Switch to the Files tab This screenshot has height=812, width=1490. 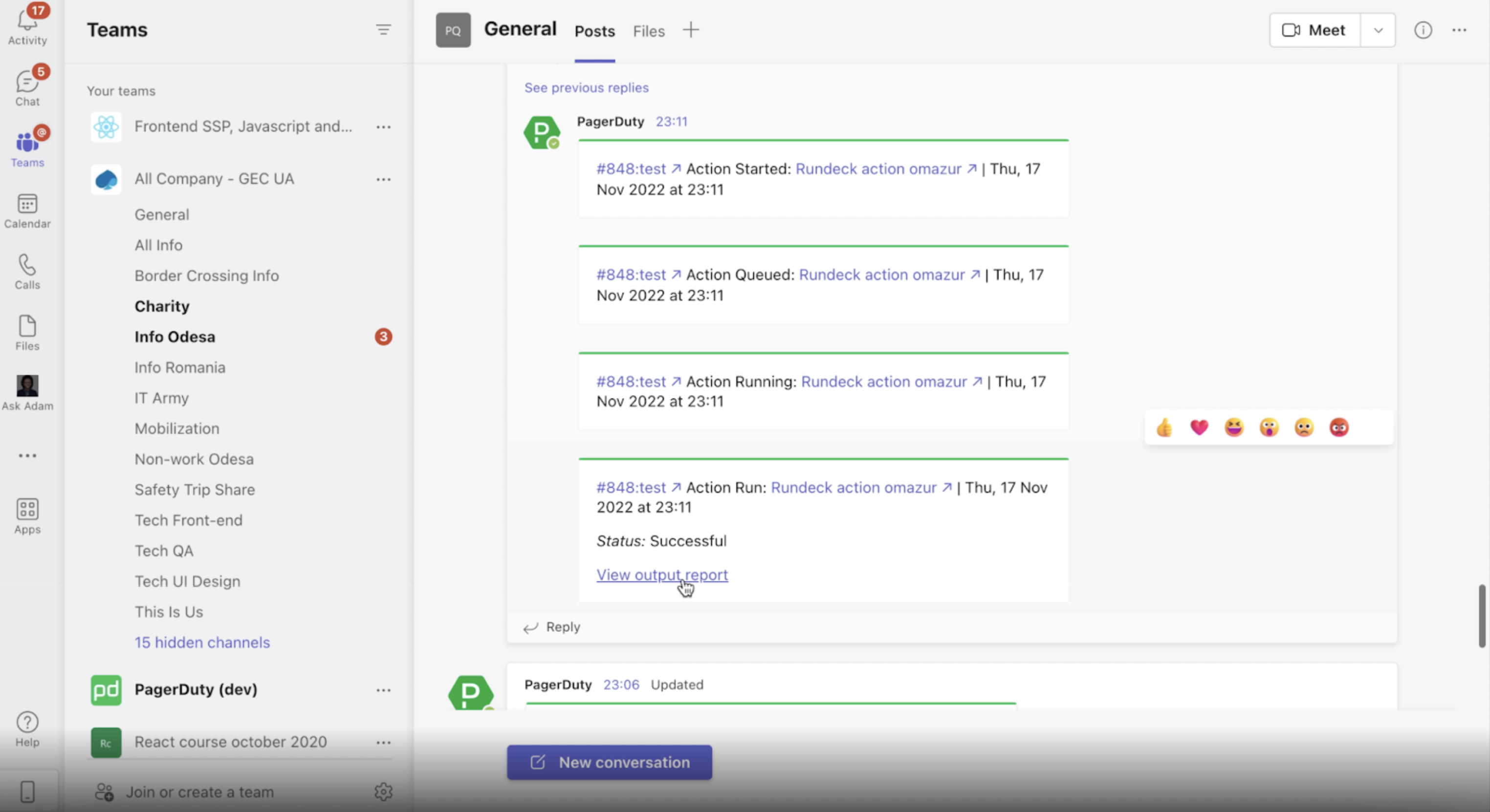tap(648, 31)
